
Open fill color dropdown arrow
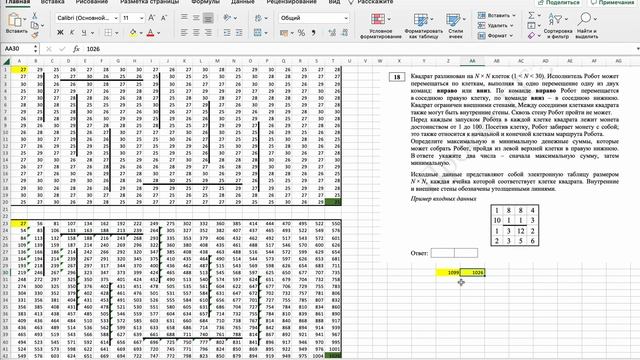click(141, 33)
